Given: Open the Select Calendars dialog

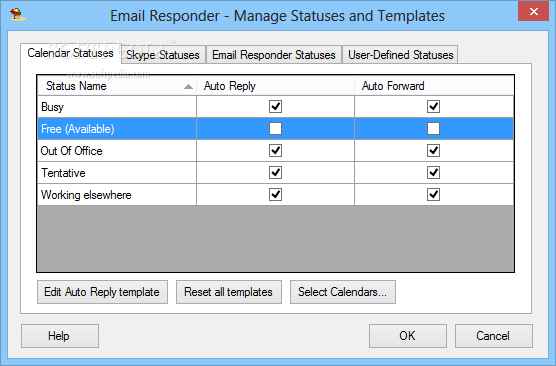Looking at the screenshot, I should (x=343, y=292).
